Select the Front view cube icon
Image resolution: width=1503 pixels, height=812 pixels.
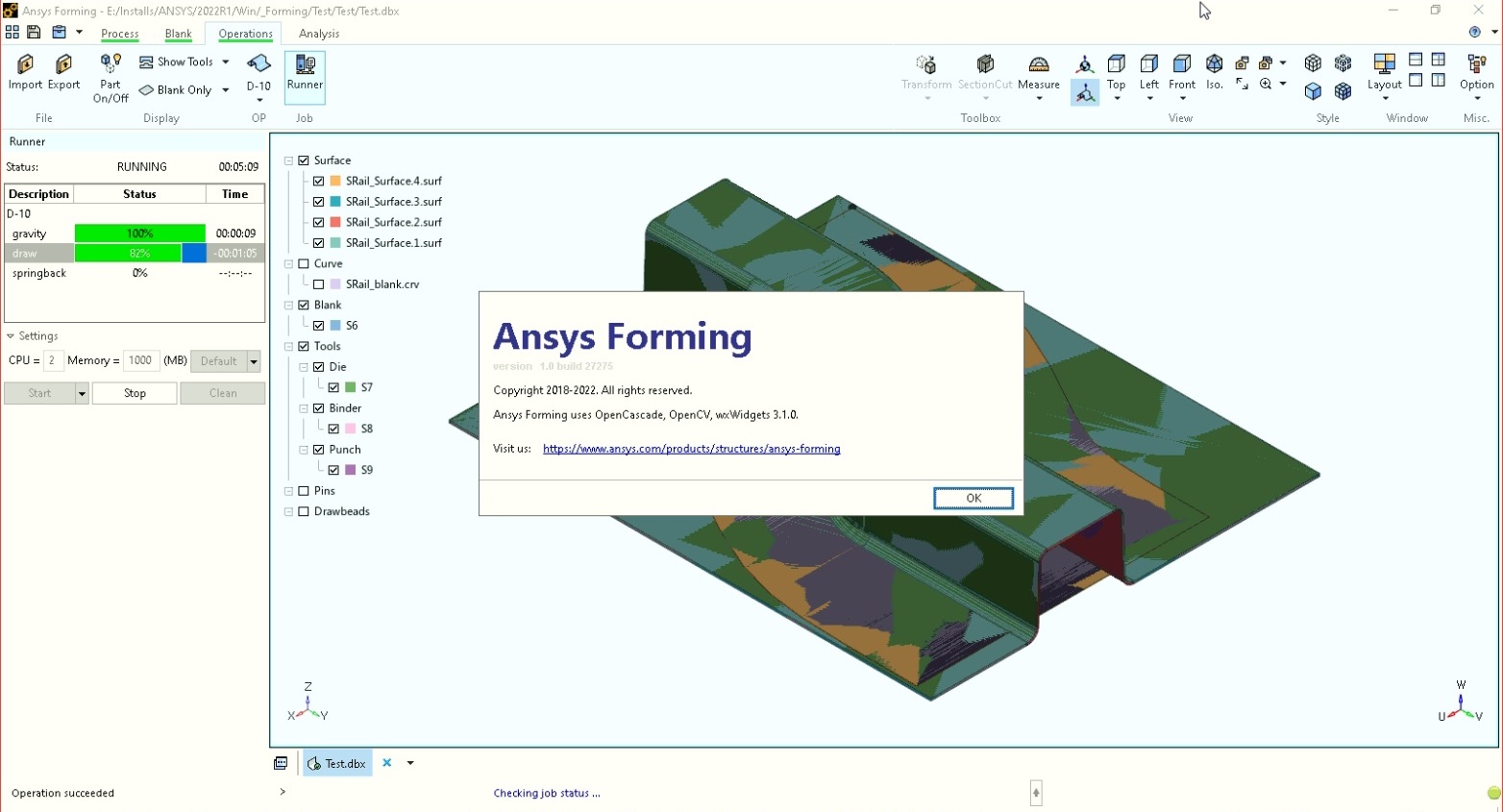click(x=1182, y=63)
